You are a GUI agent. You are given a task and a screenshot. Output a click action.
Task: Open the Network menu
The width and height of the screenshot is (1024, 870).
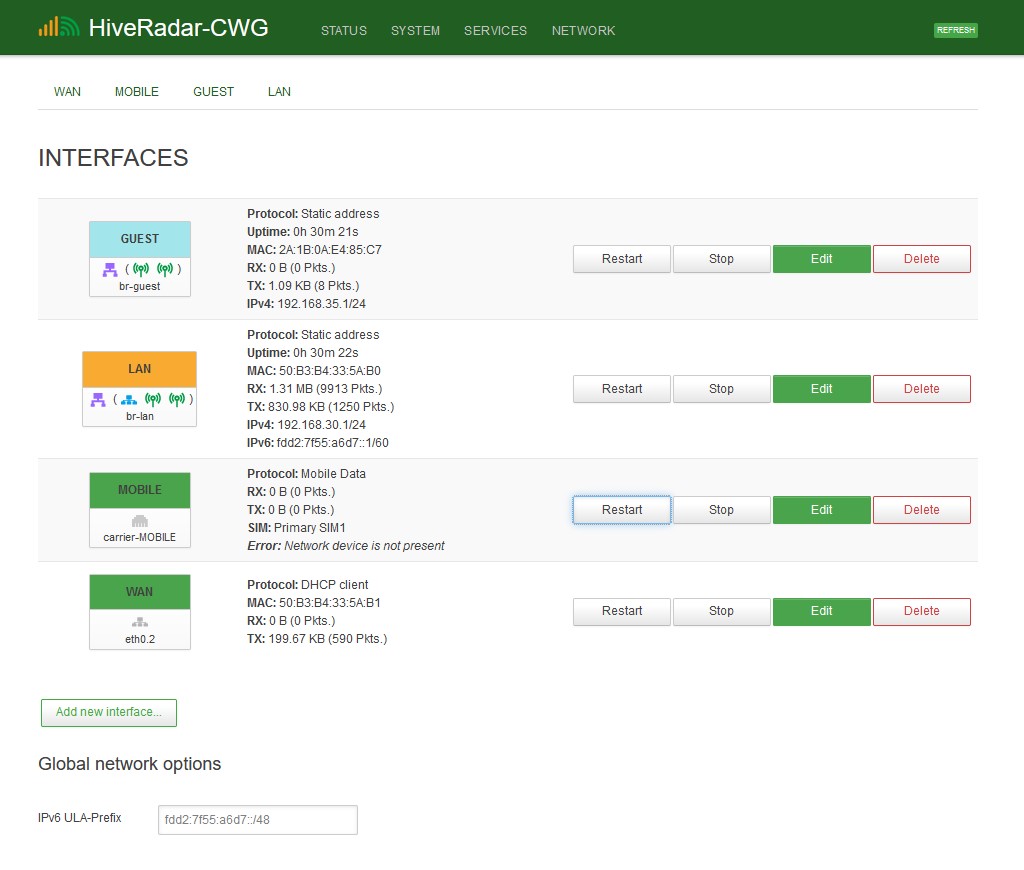(583, 31)
